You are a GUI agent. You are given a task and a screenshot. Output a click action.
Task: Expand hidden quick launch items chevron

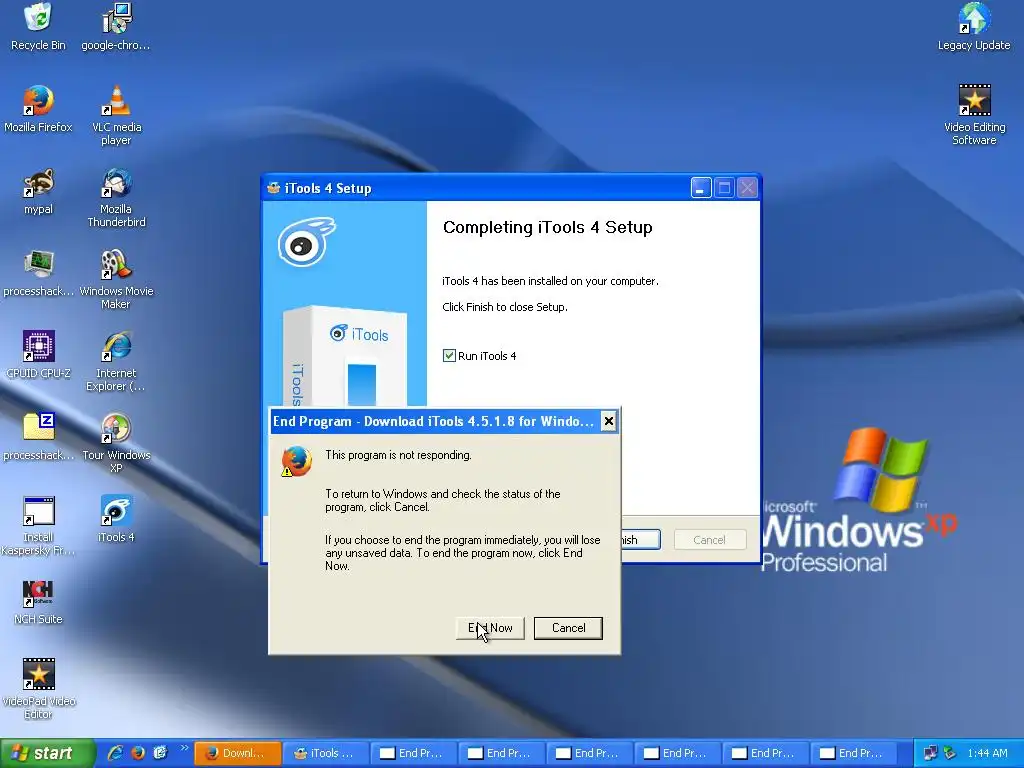pos(184,748)
